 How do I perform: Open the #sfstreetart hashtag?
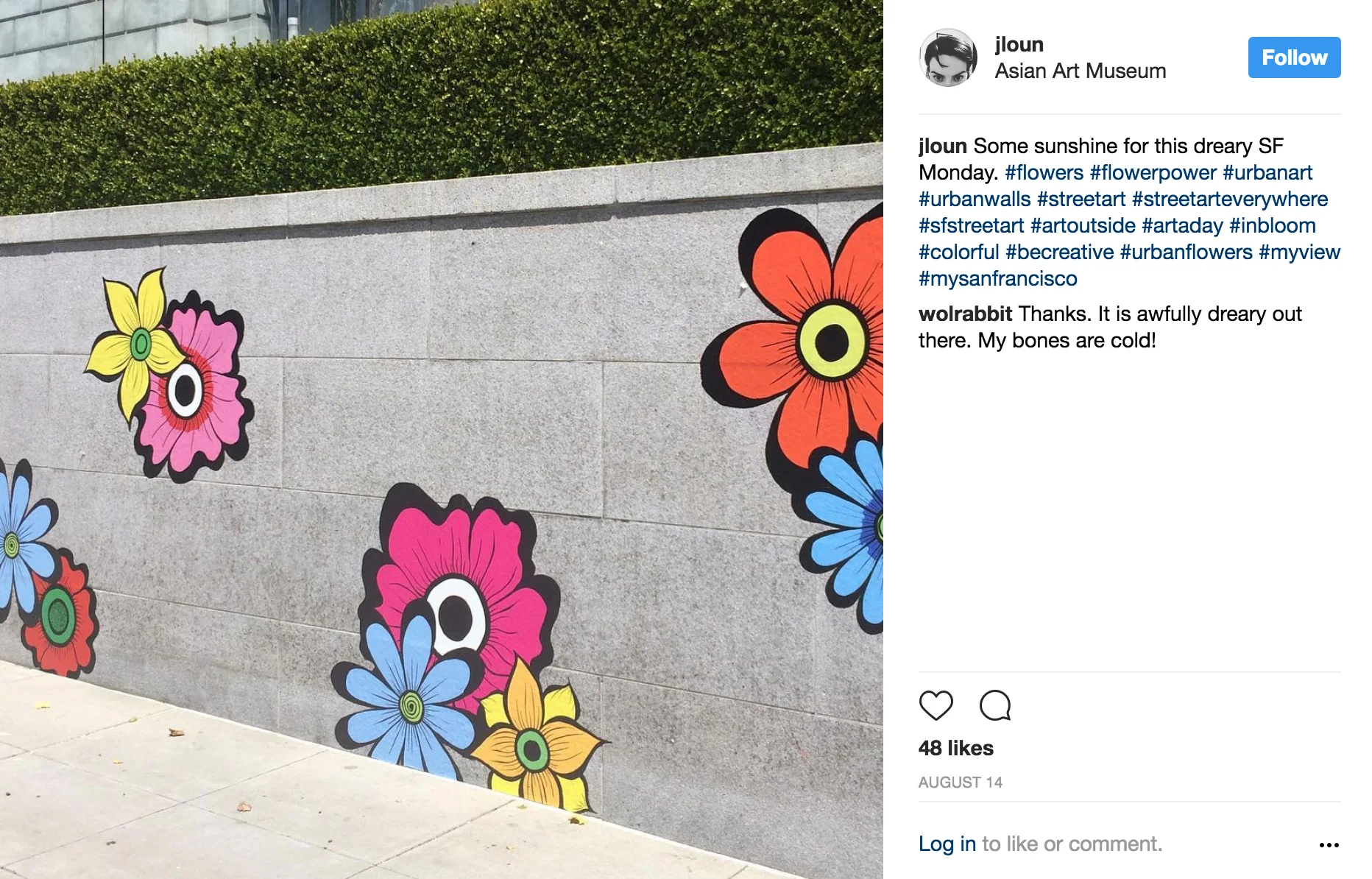pos(971,225)
